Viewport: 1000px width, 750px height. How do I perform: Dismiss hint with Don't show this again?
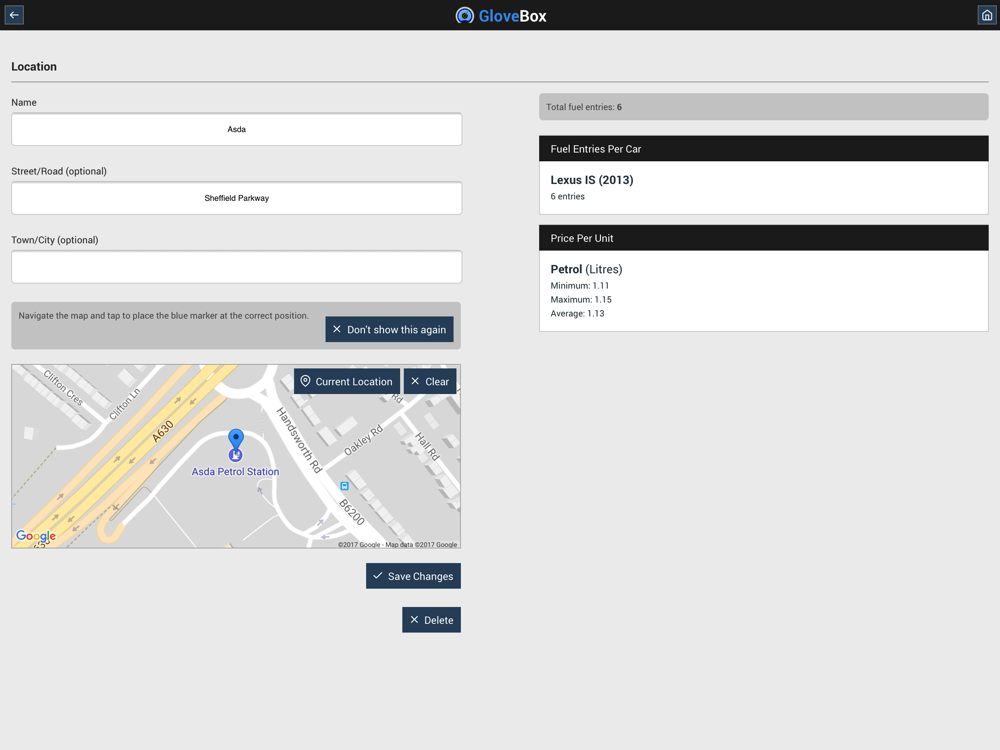[390, 330]
